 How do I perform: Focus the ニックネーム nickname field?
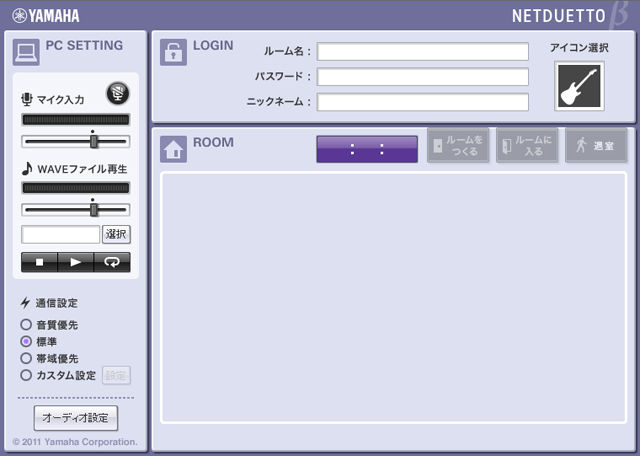[423, 102]
